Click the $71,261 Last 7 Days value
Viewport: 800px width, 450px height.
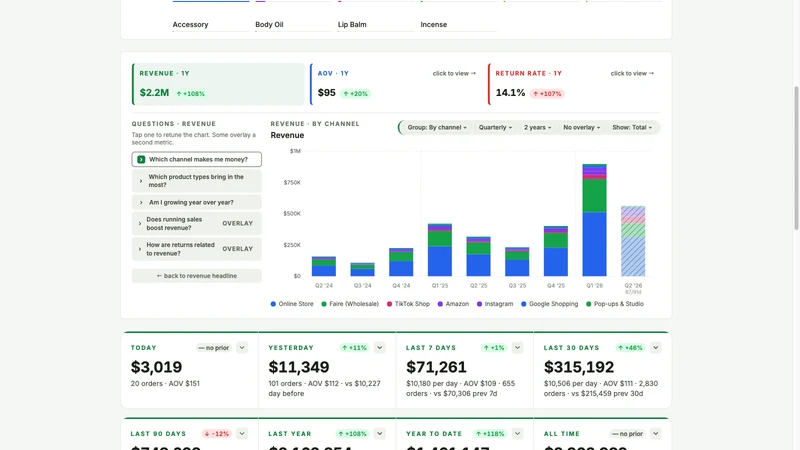click(x=436, y=367)
